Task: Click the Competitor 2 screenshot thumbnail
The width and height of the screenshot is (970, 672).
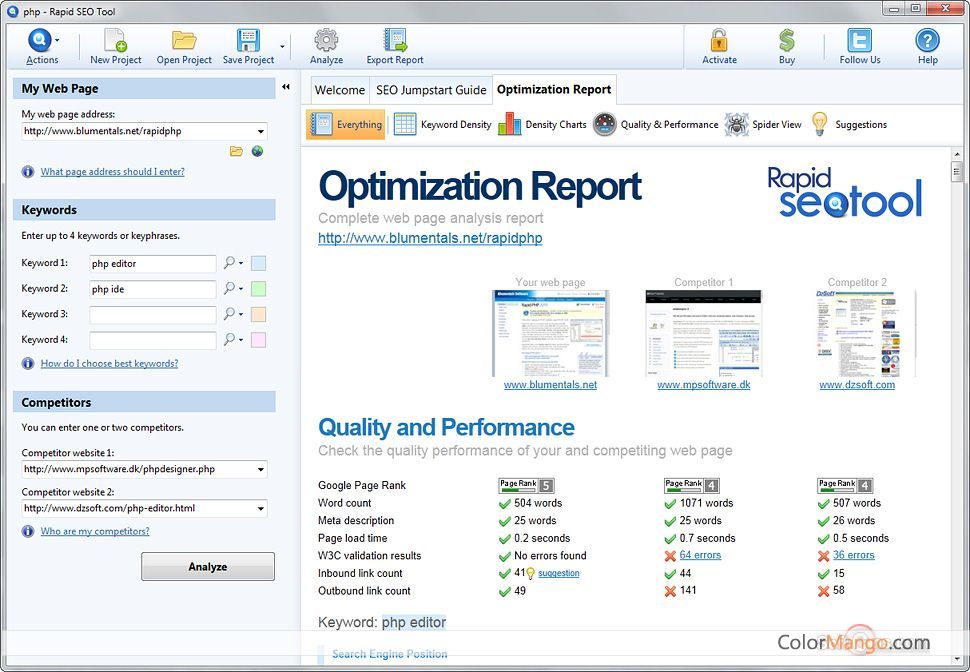Action: 857,333
